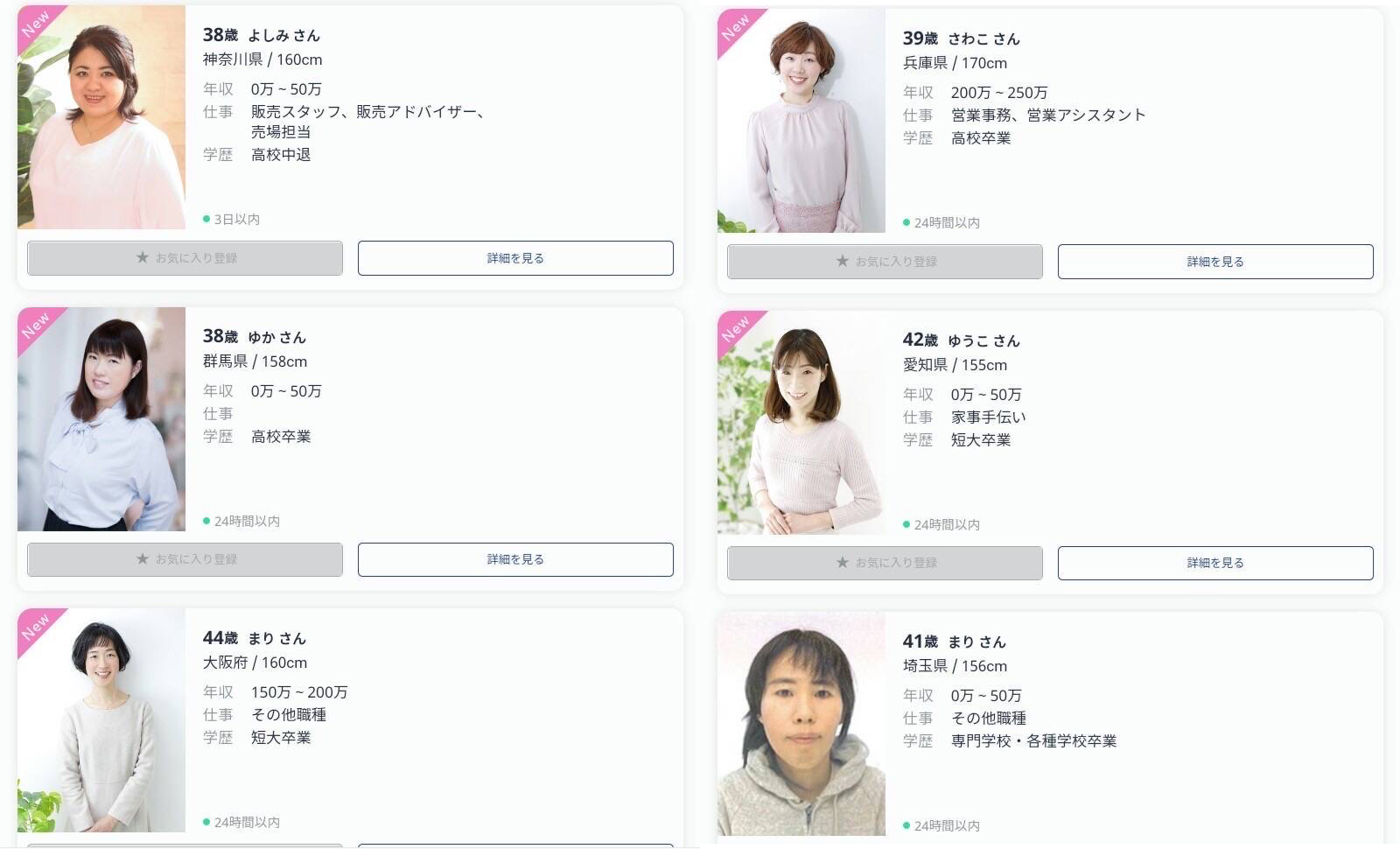Add さわこ to favorites with お気に入り登録
Image resolution: width=1400 pixels, height=849 pixels.
pos(885,262)
